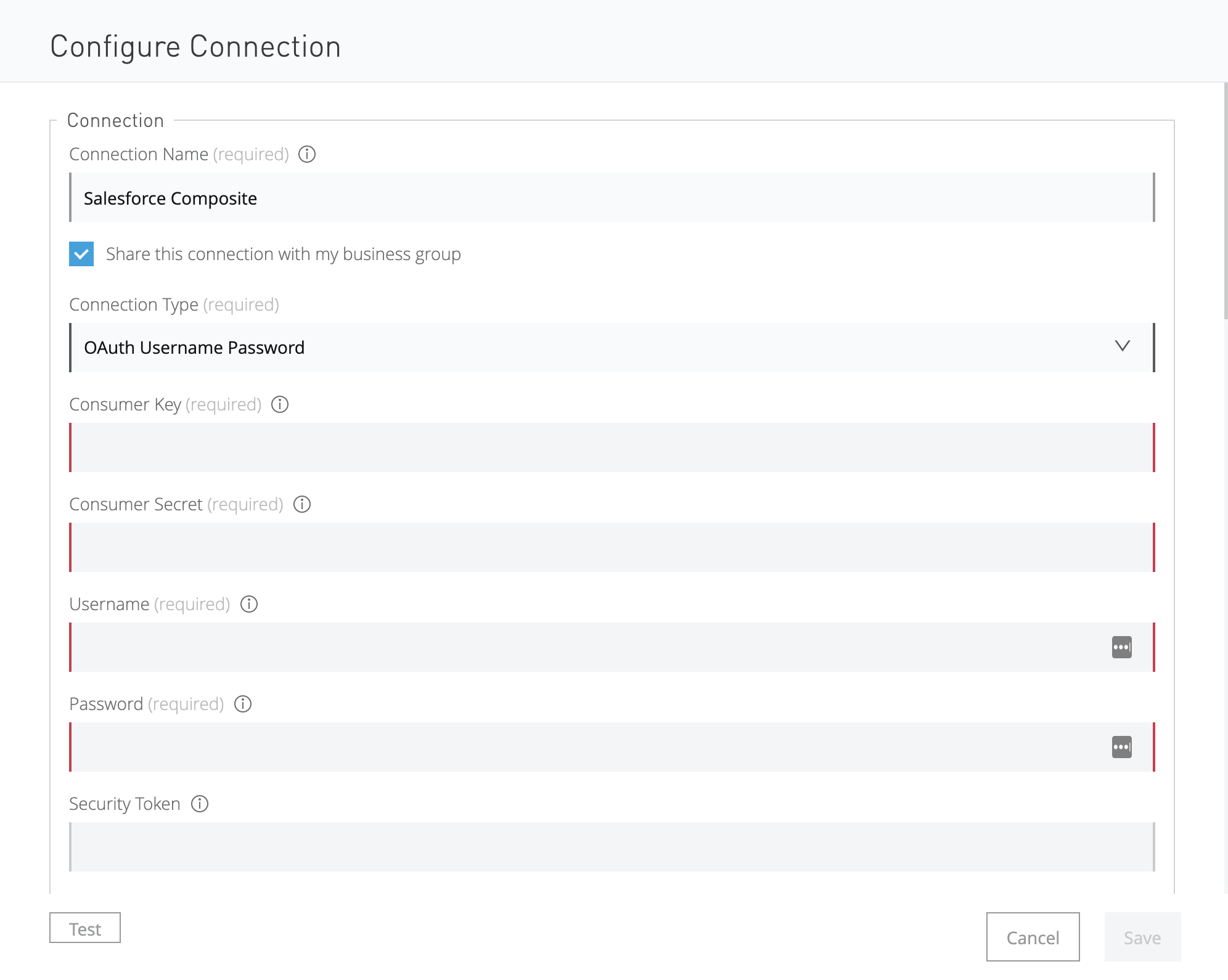
Task: Click into the Password input field
Action: click(612, 747)
